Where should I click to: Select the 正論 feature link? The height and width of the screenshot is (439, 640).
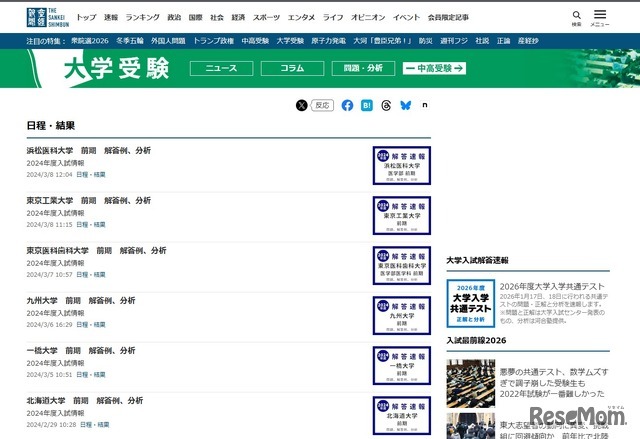coord(504,41)
